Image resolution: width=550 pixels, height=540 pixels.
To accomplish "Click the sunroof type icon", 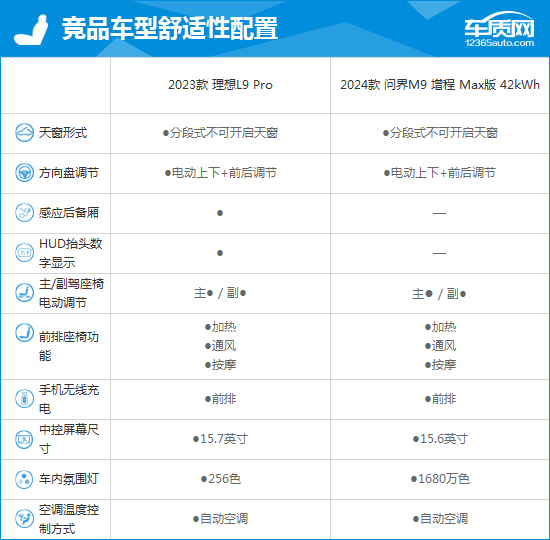I will (x=24, y=133).
